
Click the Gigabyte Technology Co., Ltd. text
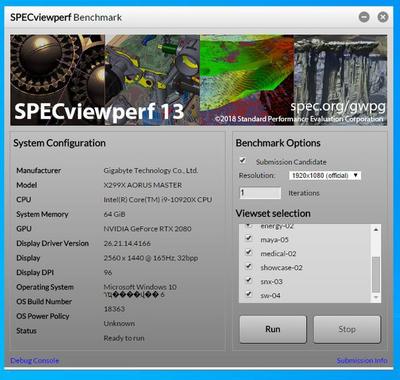151,171
